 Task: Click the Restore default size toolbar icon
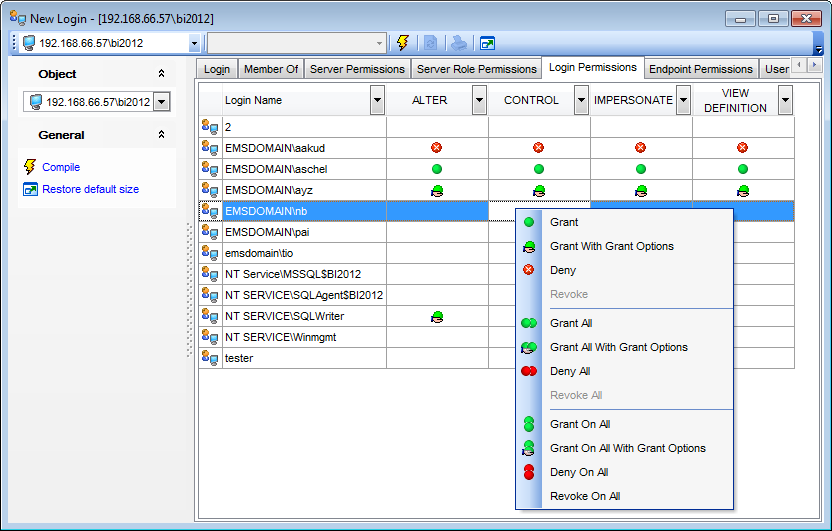click(x=487, y=43)
